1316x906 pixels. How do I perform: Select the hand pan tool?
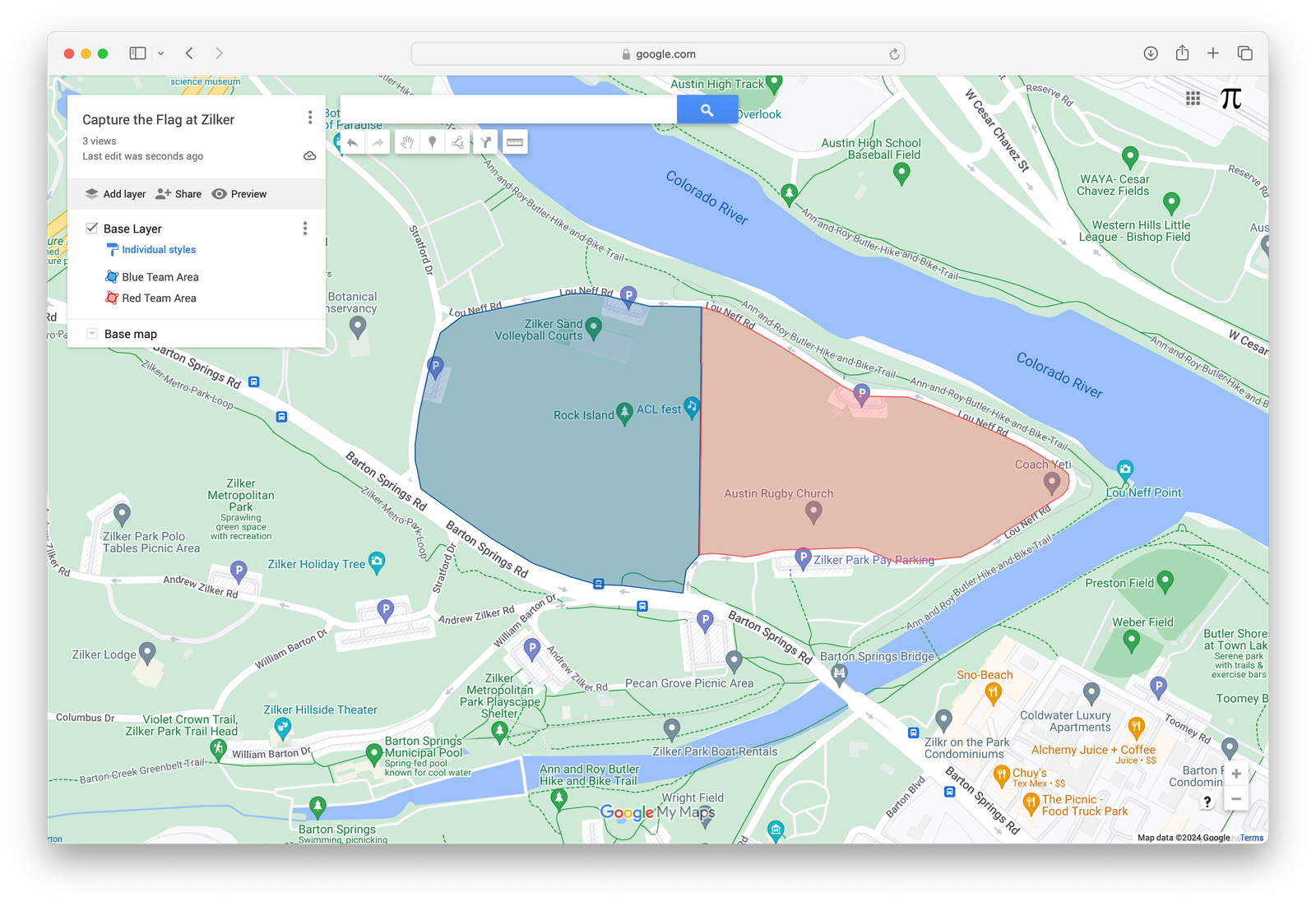click(x=407, y=143)
